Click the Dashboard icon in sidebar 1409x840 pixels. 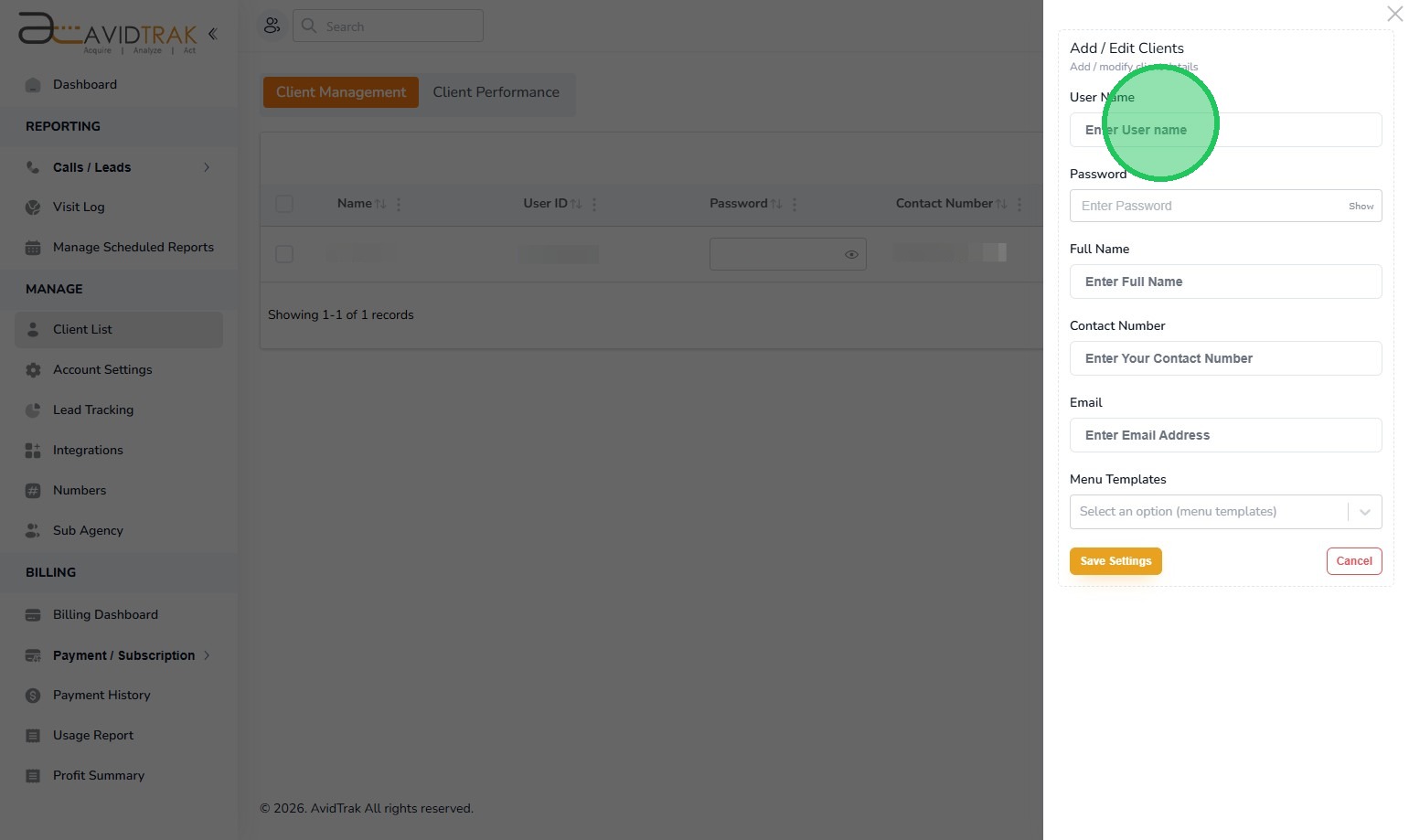tap(33, 85)
